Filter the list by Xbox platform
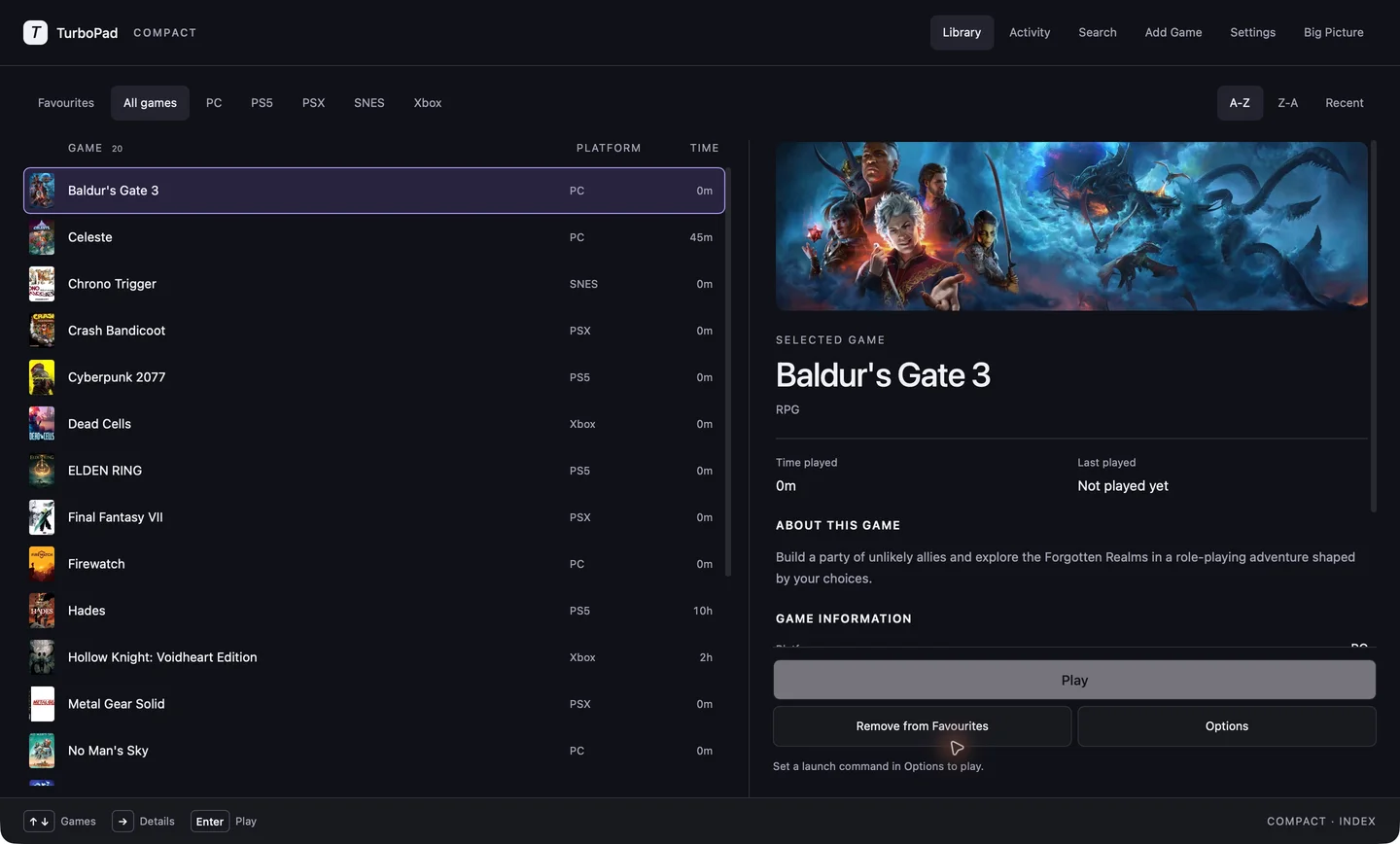This screenshot has width=1400, height=844. pos(428,103)
